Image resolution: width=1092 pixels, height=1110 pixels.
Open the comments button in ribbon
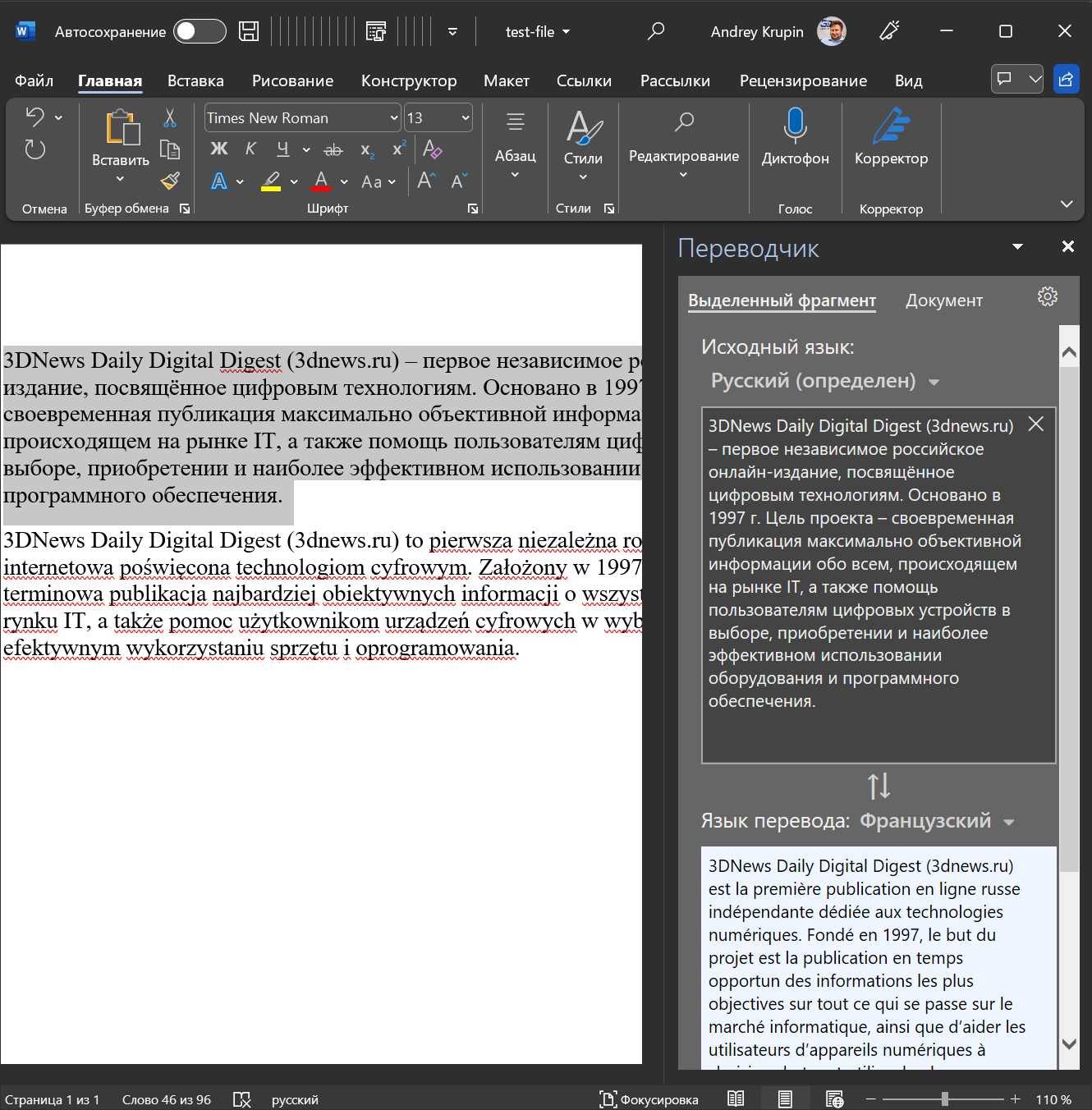(1016, 79)
